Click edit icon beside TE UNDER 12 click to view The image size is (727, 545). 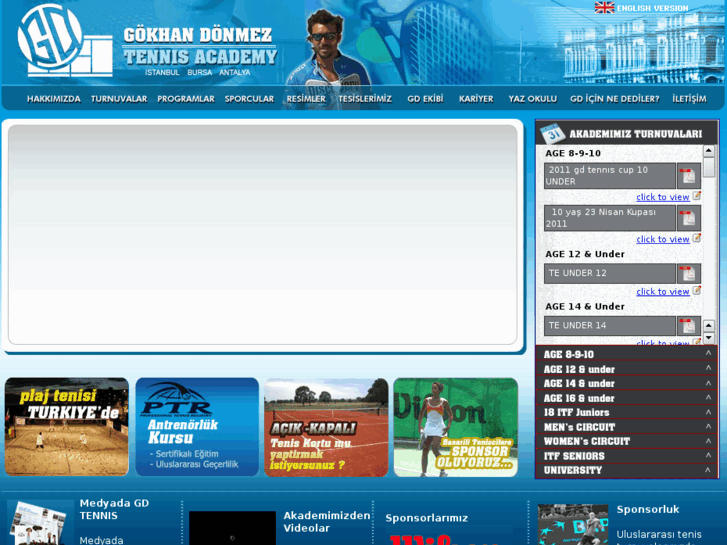(x=696, y=290)
